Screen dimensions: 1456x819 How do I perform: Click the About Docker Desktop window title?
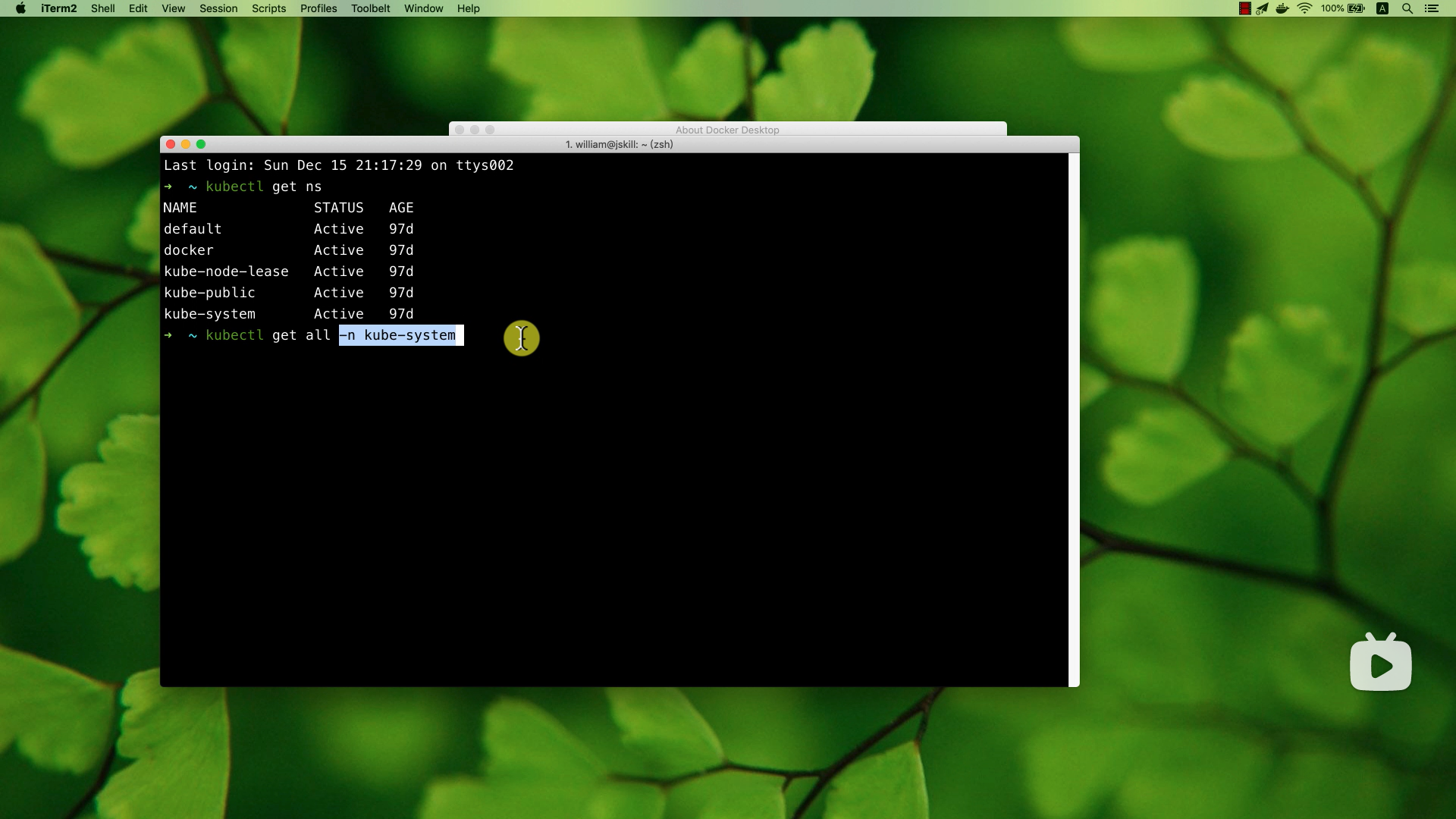pos(727,130)
